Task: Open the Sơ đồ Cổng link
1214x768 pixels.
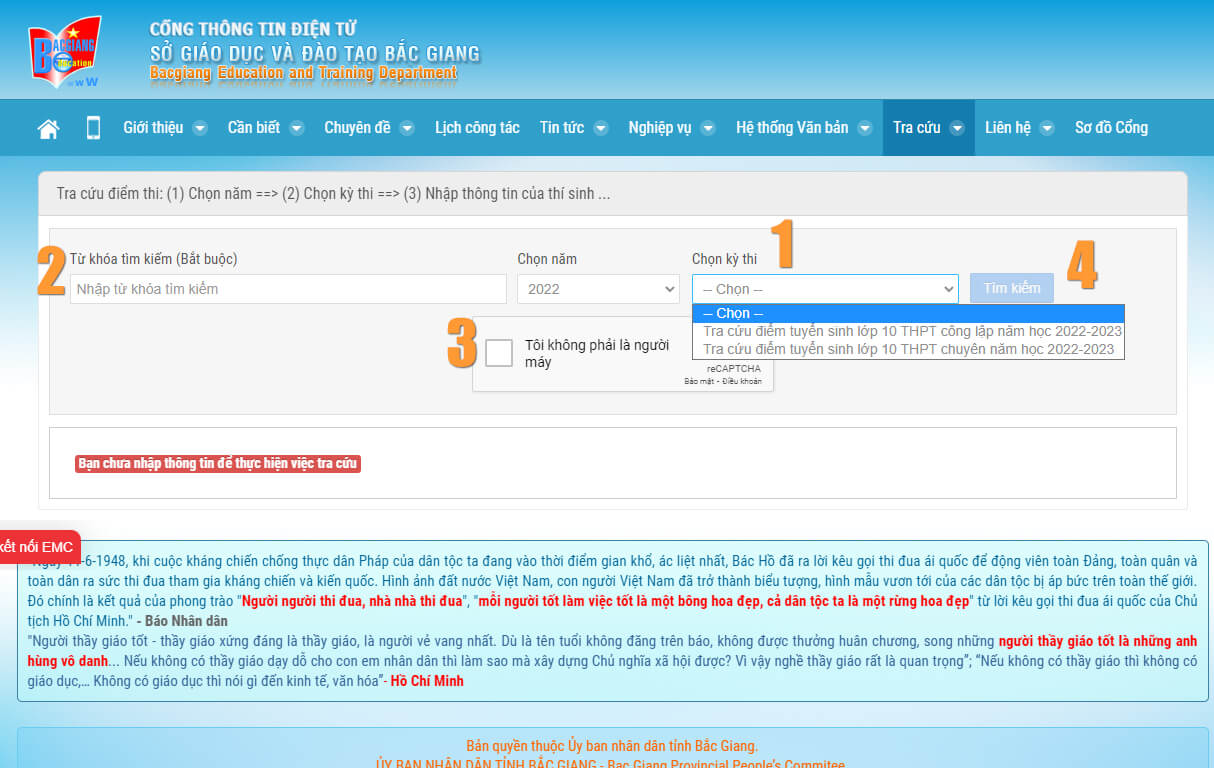Action: [x=1111, y=128]
